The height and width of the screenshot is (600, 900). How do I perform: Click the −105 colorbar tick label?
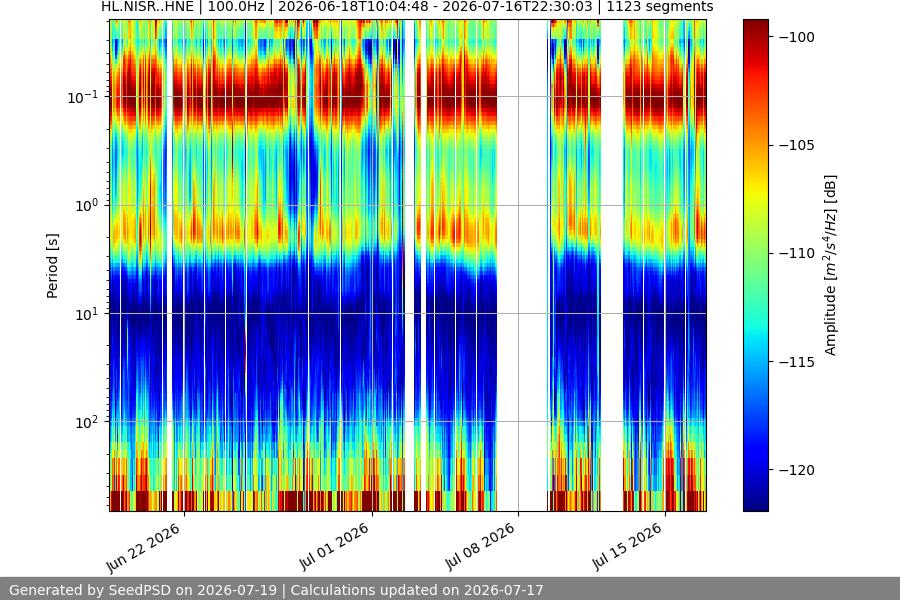(797, 145)
